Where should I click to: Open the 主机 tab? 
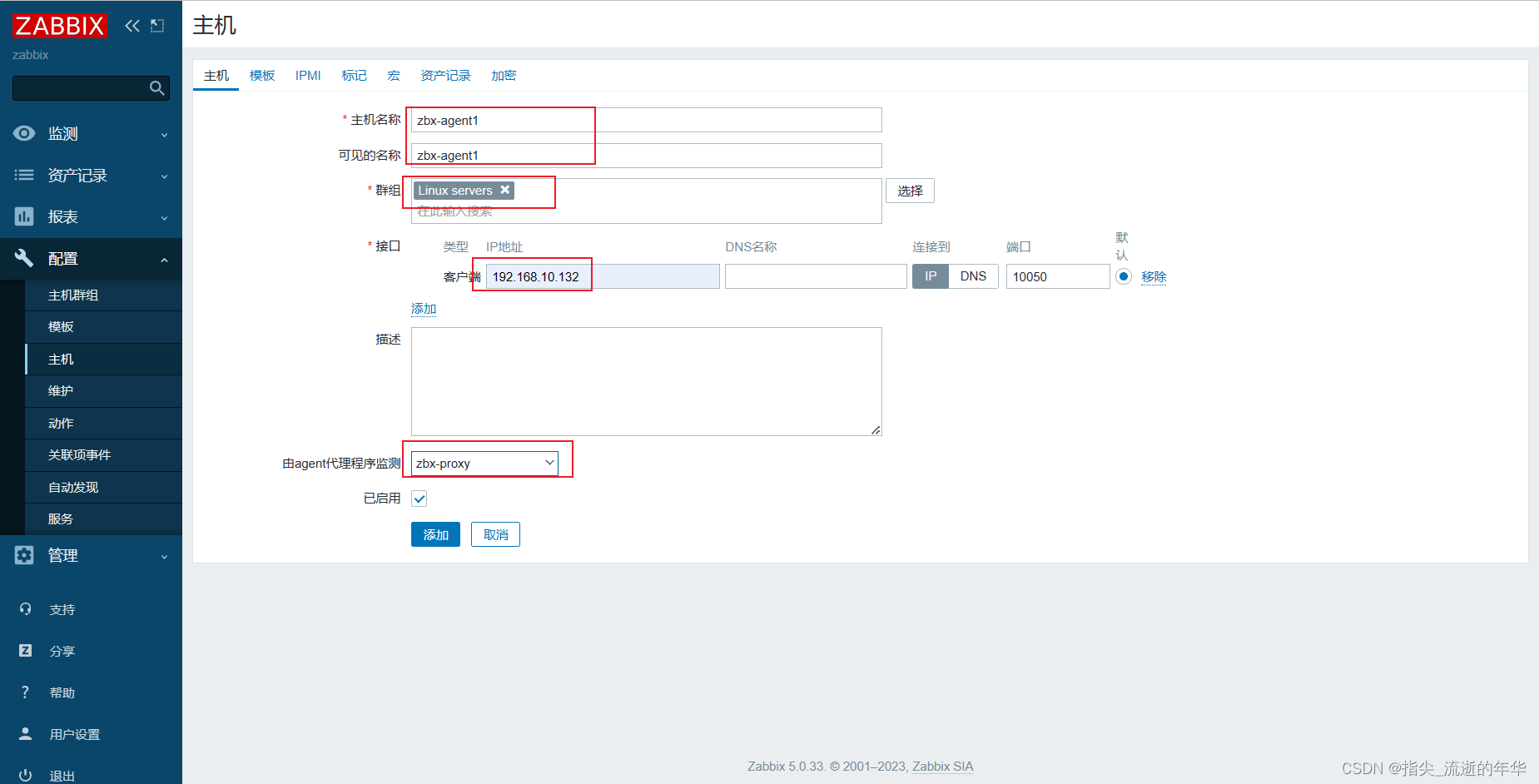click(x=216, y=75)
